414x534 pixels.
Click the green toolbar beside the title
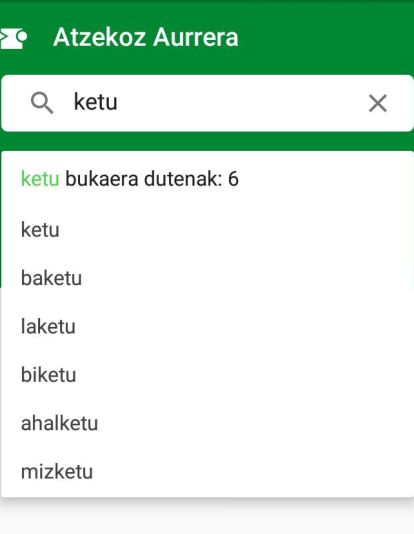tap(323, 37)
